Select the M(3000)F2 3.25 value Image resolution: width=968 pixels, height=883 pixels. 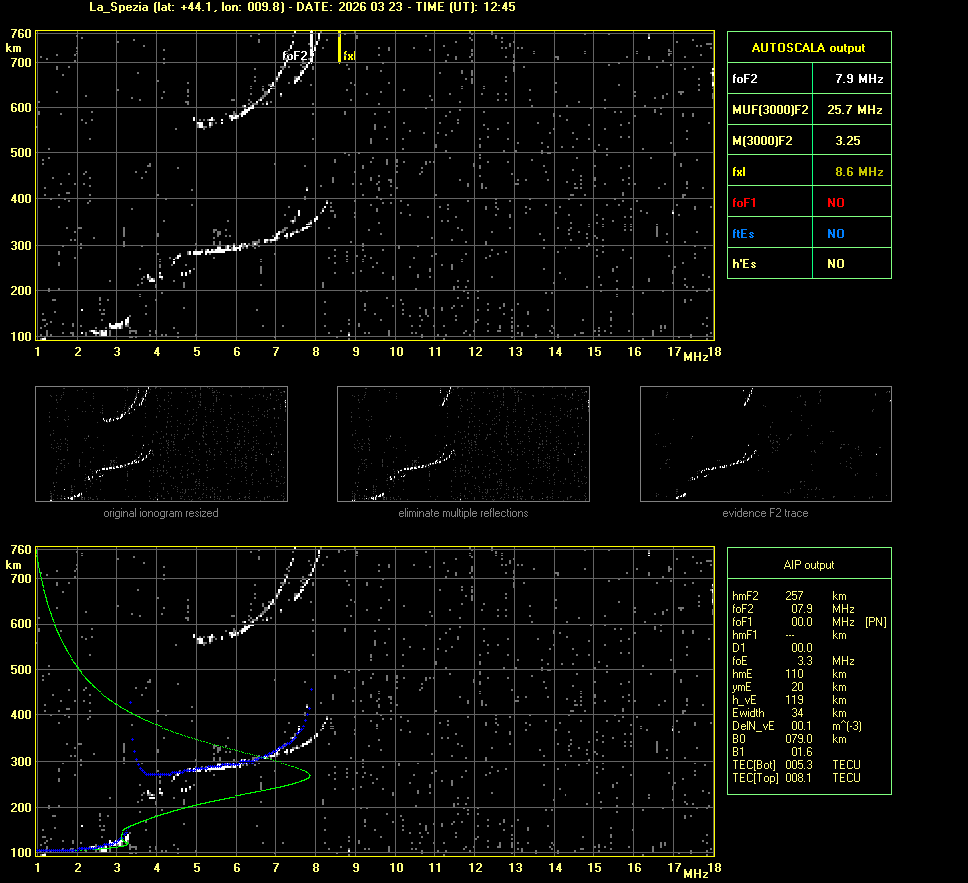(x=847, y=141)
